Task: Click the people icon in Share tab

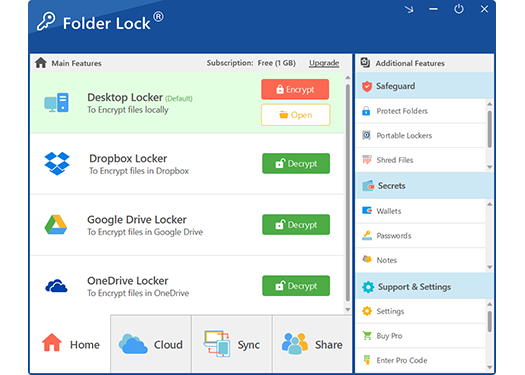Action: [x=295, y=344]
